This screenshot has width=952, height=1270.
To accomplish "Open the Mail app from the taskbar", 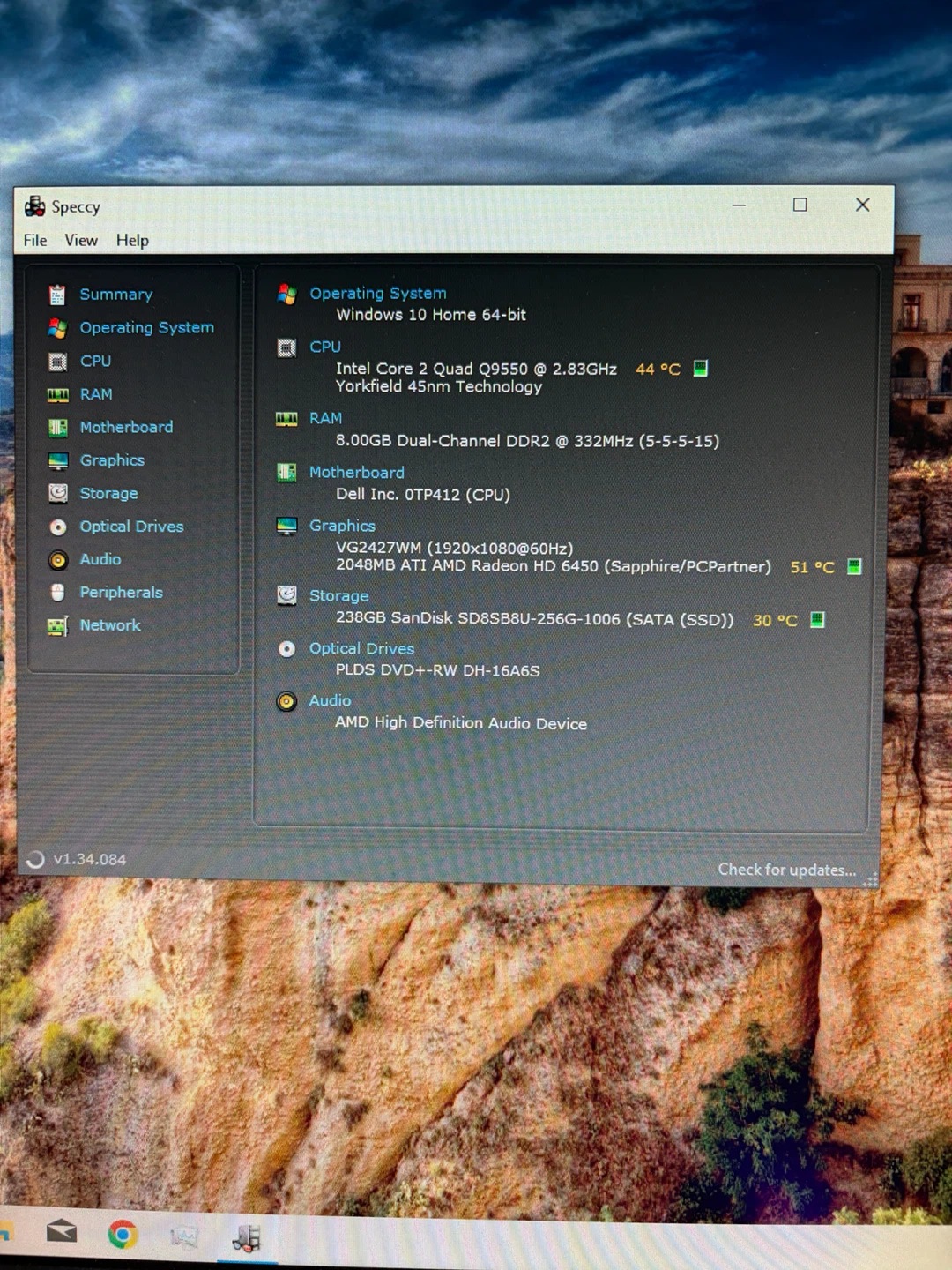I will 61,1231.
